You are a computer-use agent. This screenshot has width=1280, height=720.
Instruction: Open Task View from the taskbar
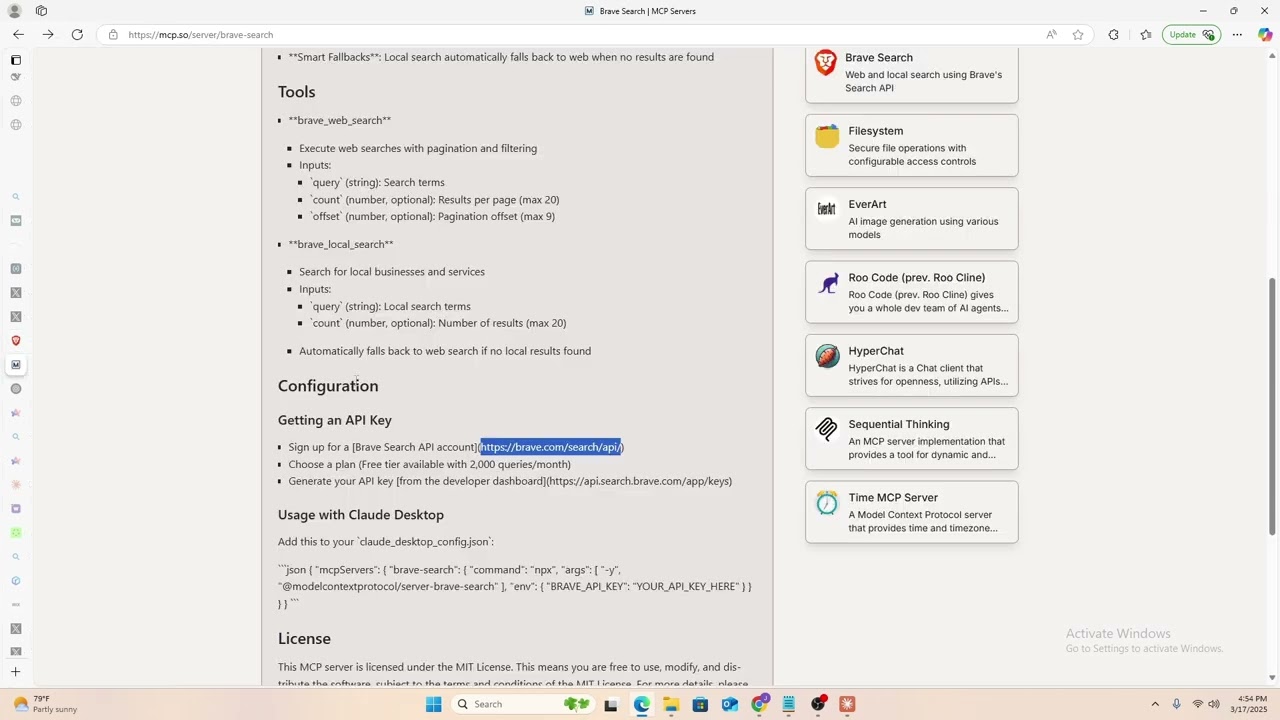(x=611, y=704)
